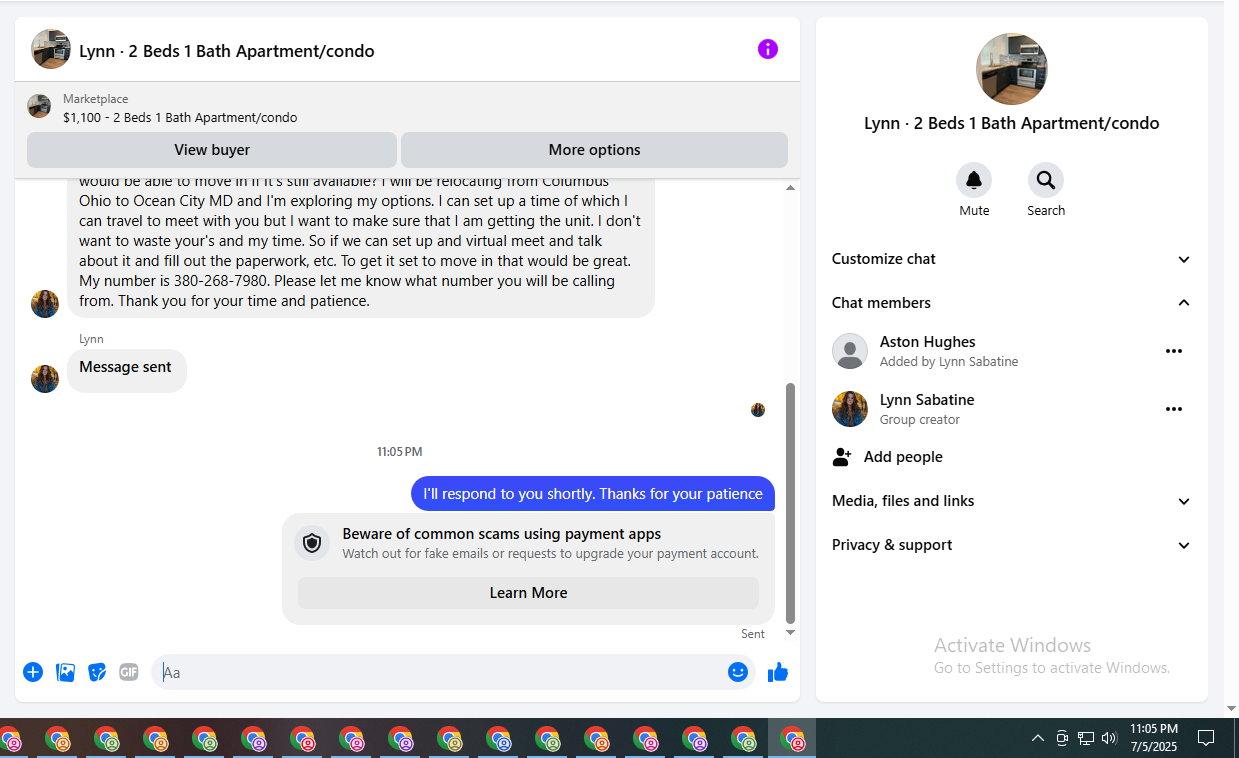Expand Media, files and links
This screenshot has height=758, width=1239.
1012,501
